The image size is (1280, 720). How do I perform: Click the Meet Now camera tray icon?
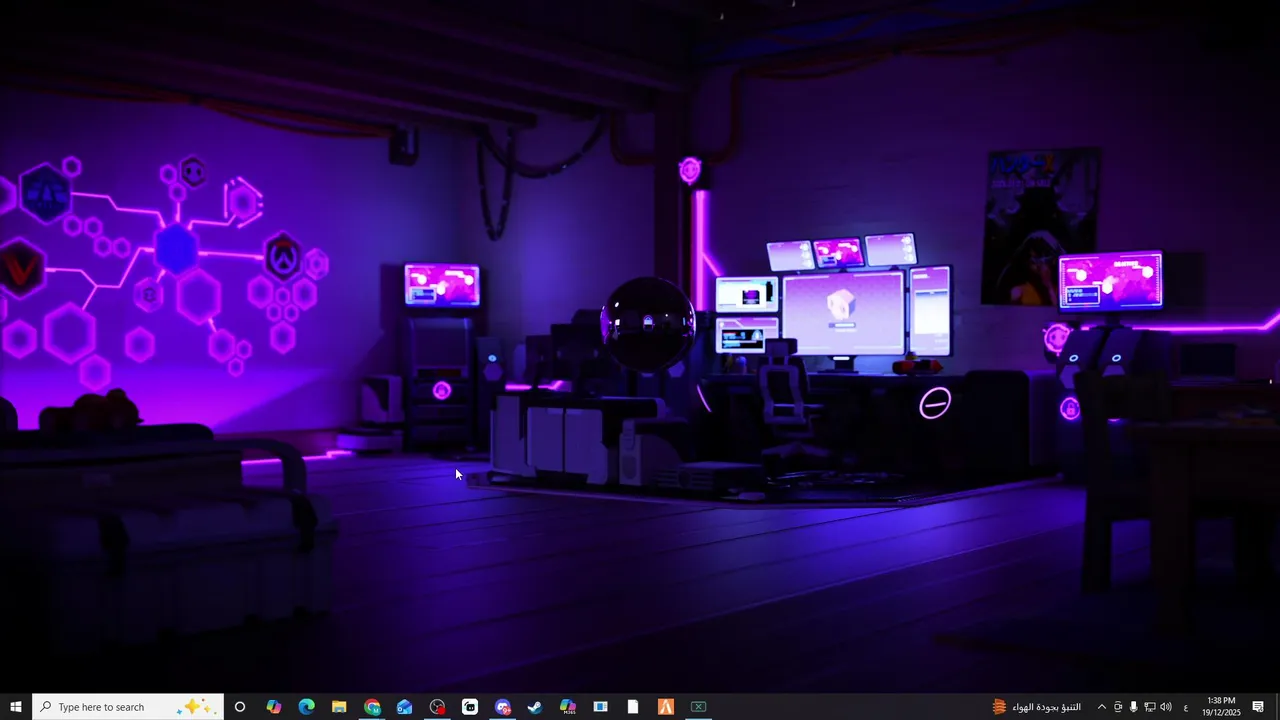[1118, 707]
